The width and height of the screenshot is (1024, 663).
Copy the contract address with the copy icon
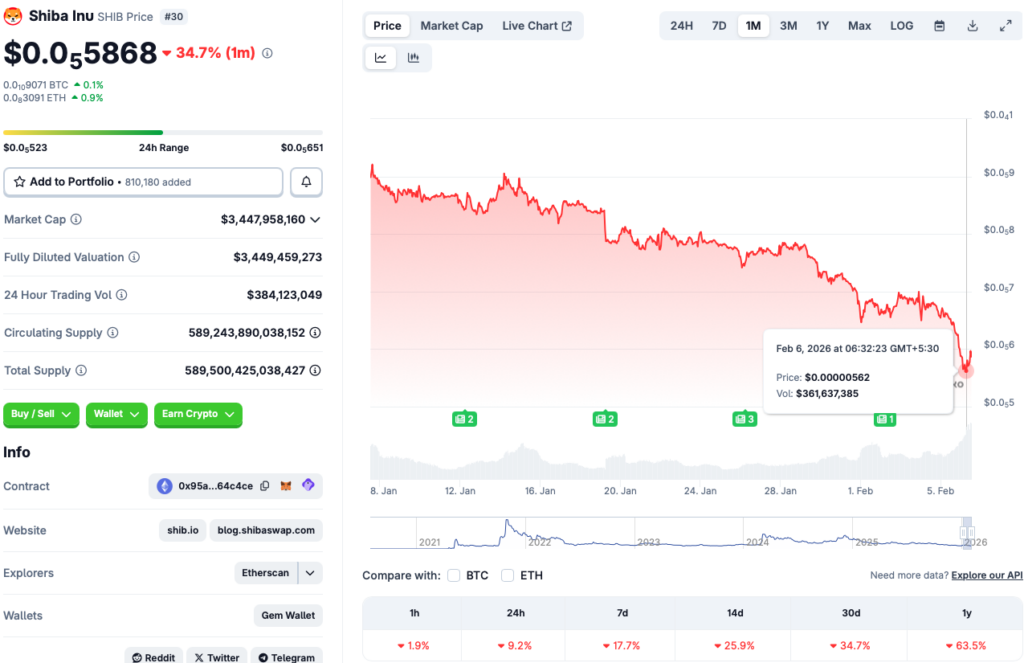264,487
